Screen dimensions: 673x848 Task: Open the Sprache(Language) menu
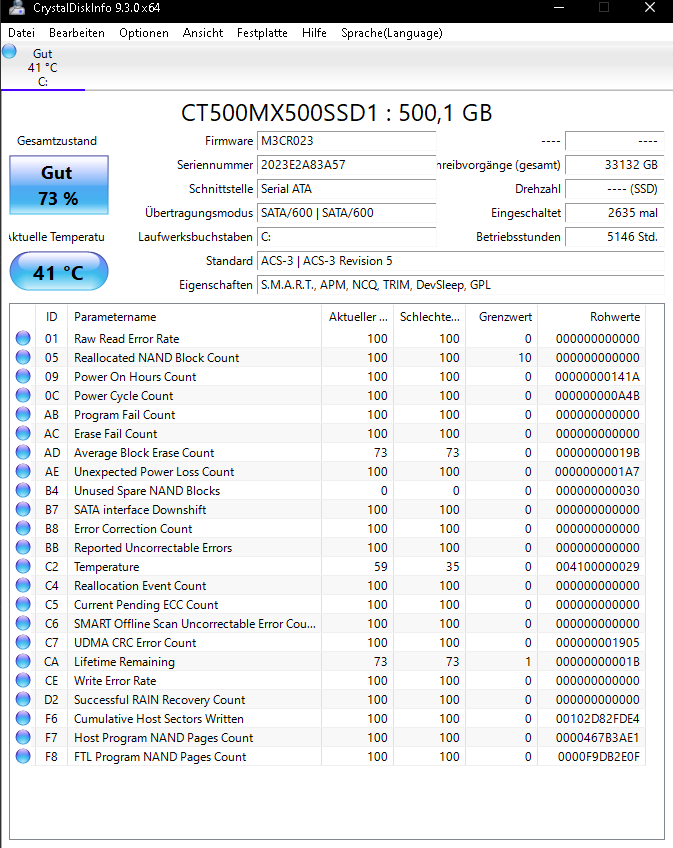coord(392,33)
